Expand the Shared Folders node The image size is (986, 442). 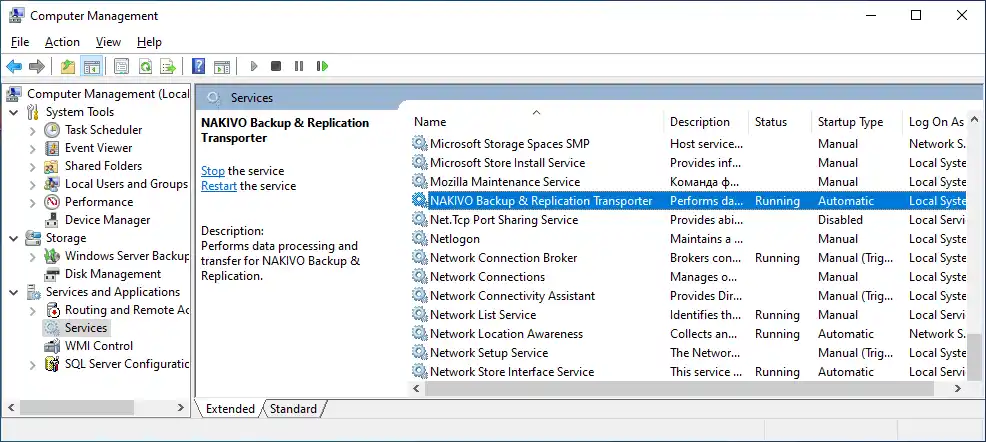33,167
